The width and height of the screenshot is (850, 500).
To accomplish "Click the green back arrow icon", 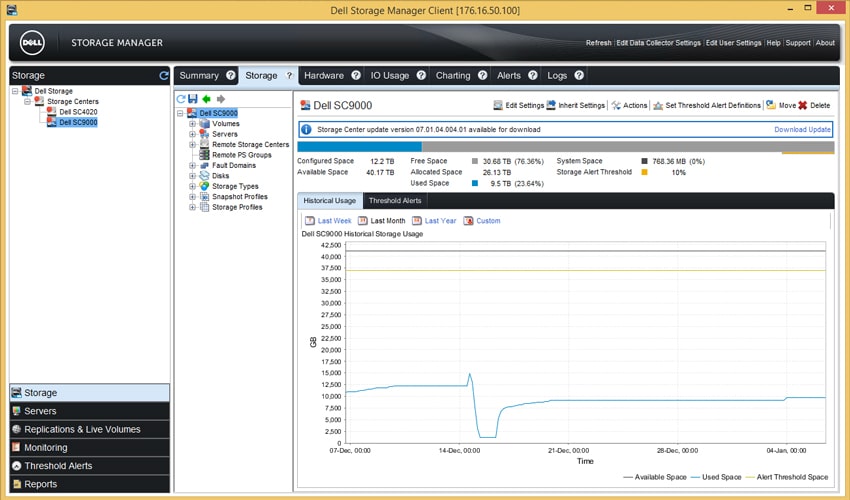I will (207, 99).
